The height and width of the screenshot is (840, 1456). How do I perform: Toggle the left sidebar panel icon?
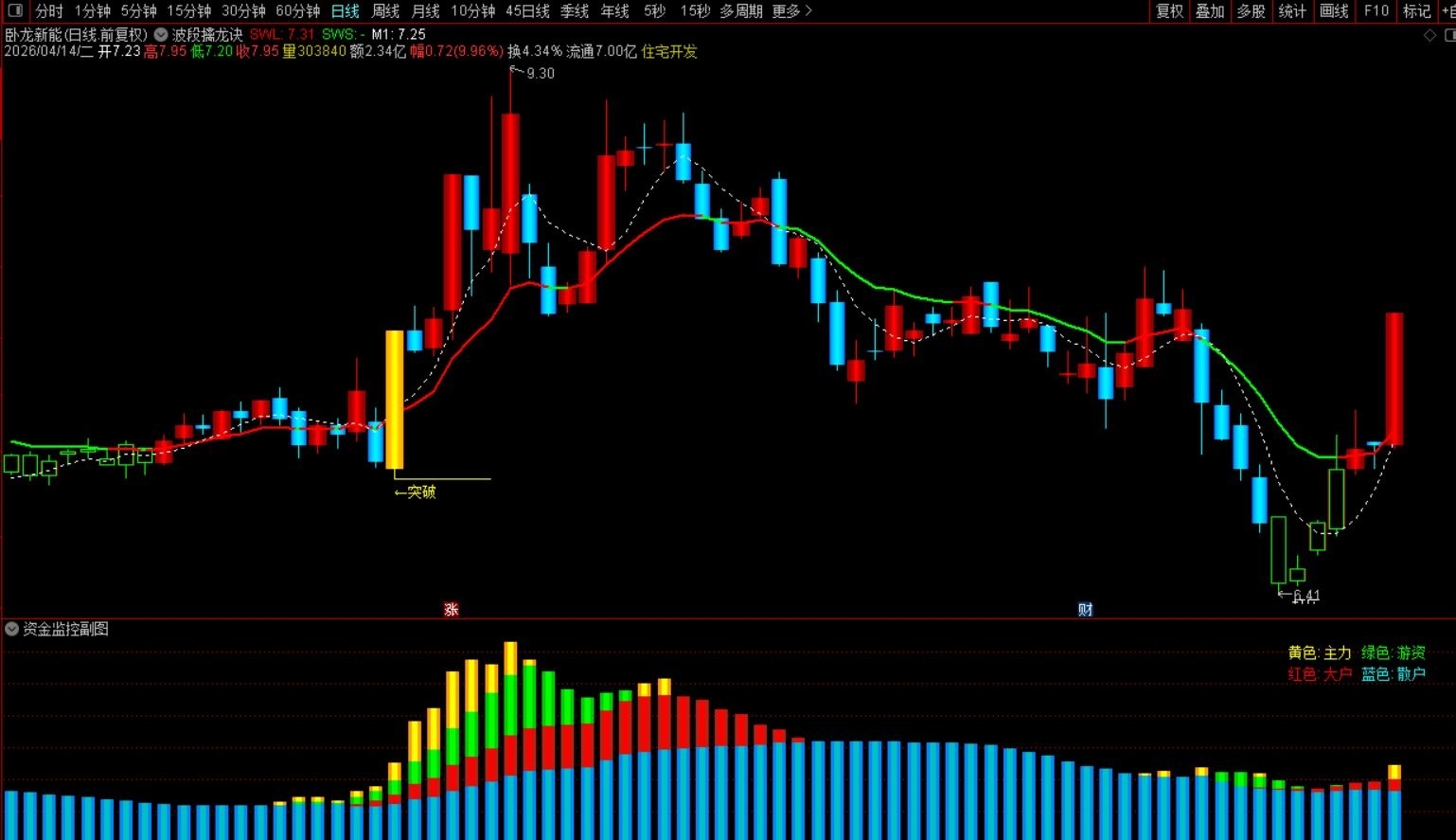tap(15, 11)
